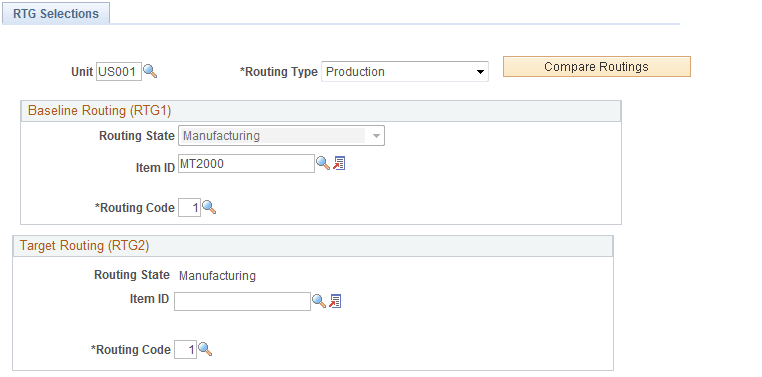Open lookup magnifier next to Unit field
Viewport: 762px width, 377px height.
pyautogui.click(x=150, y=71)
